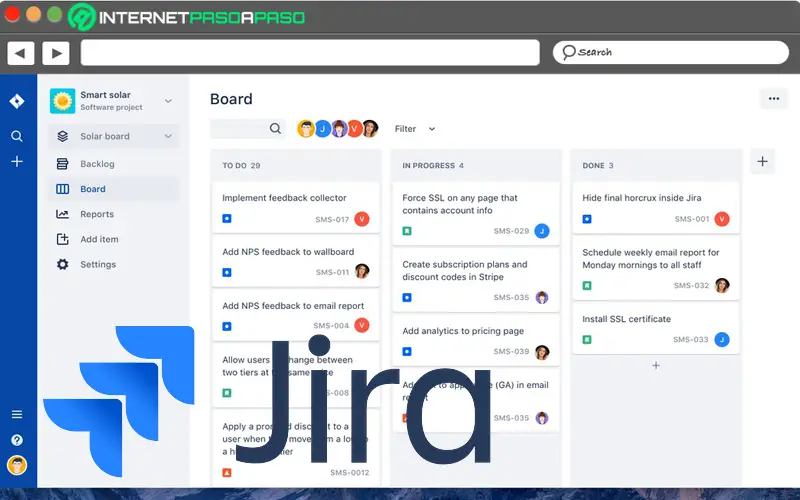Click the assignee J avatar on SMS-033

click(721, 340)
